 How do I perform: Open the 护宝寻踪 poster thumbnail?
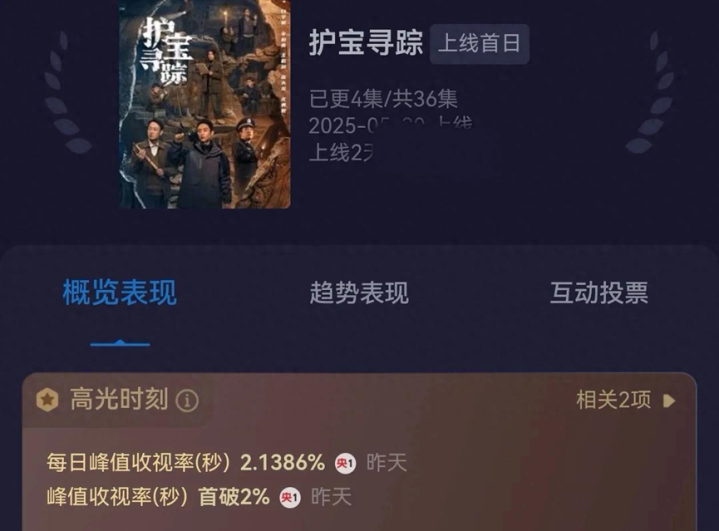[205, 104]
